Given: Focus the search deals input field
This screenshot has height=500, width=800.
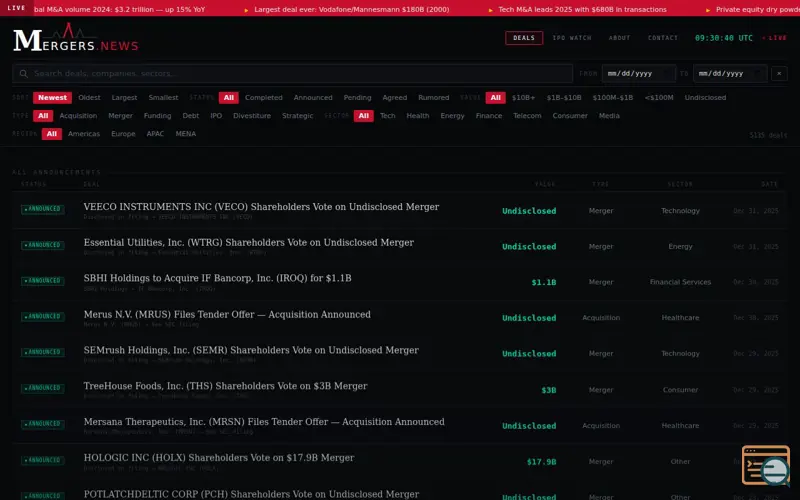Looking at the screenshot, I should click(x=292, y=73).
